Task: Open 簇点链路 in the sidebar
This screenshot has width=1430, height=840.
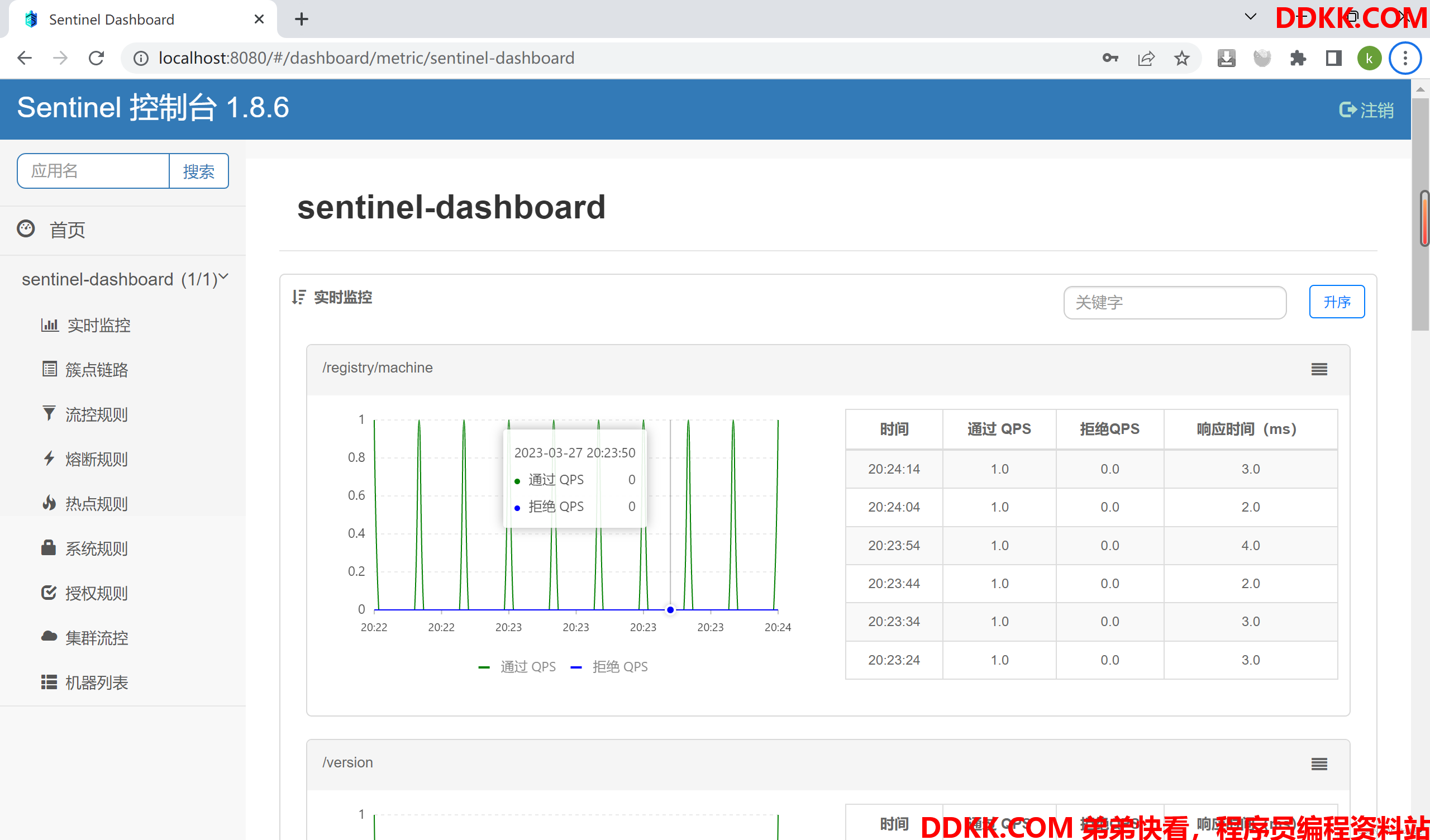Action: [97, 370]
